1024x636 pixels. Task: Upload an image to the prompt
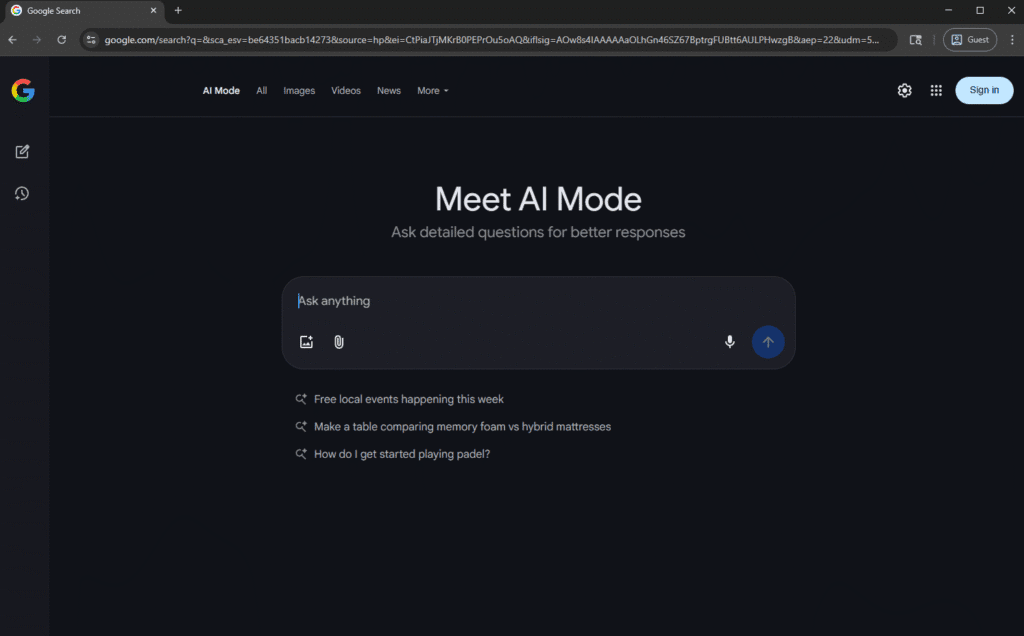tap(306, 341)
